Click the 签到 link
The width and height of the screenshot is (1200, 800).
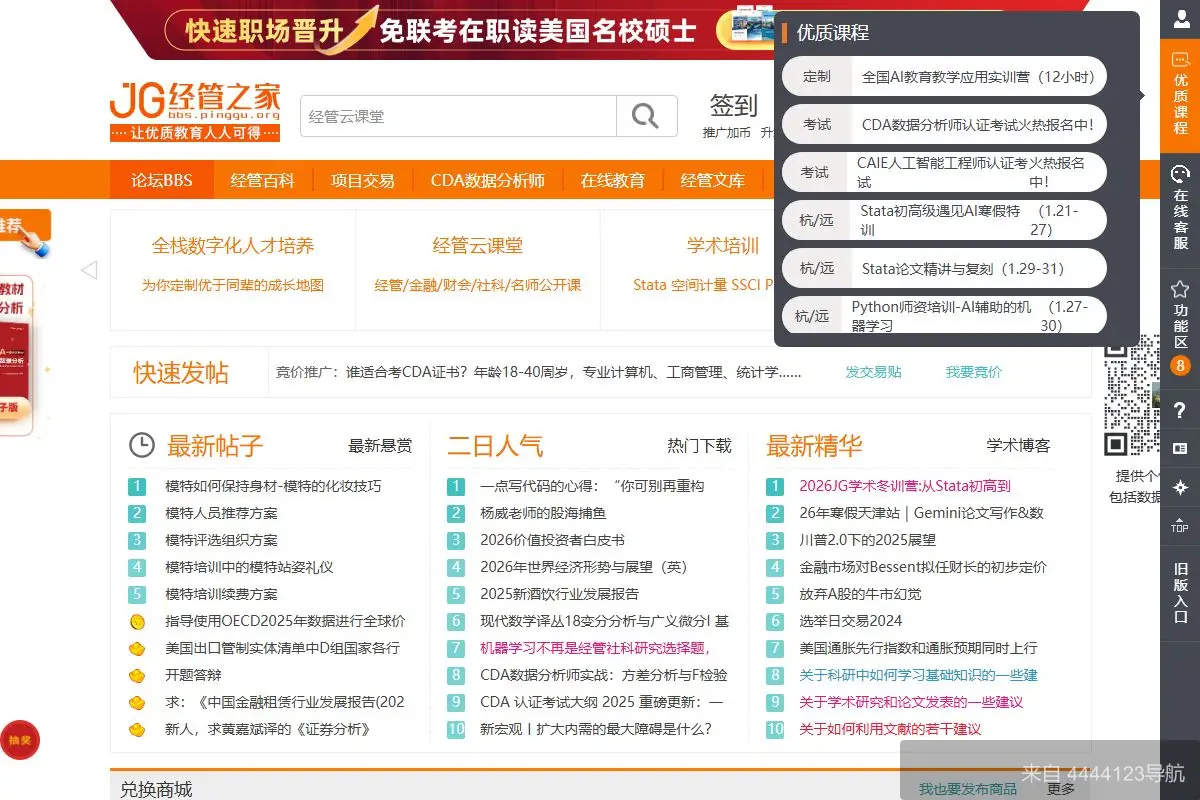(734, 105)
